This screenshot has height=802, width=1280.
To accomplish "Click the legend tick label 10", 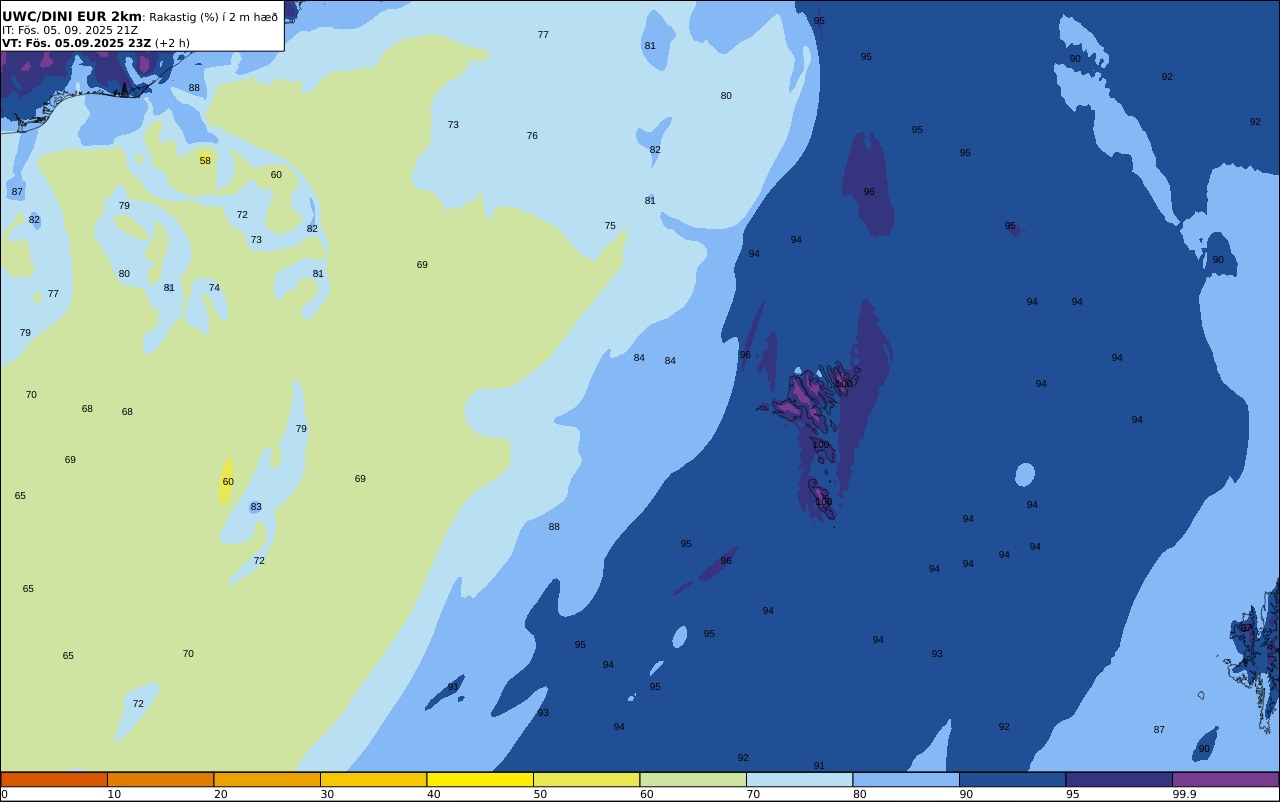I will (114, 794).
